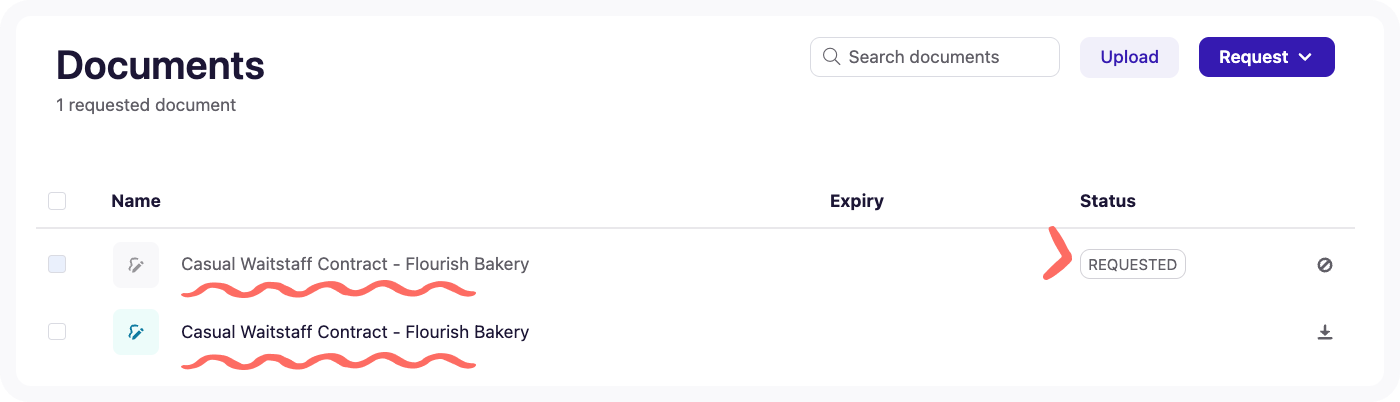Open the Request dropdown button
Screen dimensions: 1400x402
tap(1254, 57)
